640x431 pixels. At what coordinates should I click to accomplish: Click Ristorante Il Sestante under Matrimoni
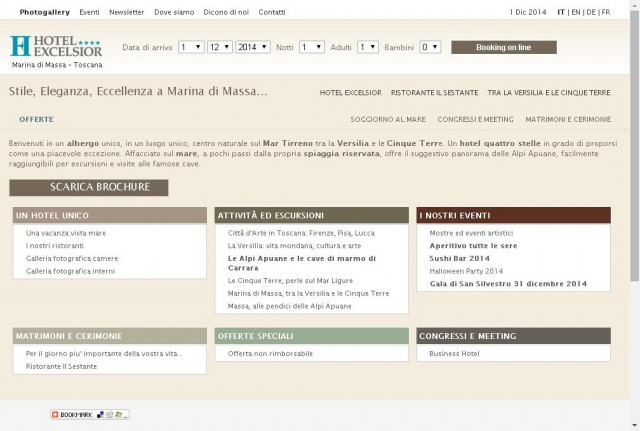[x=61, y=366]
